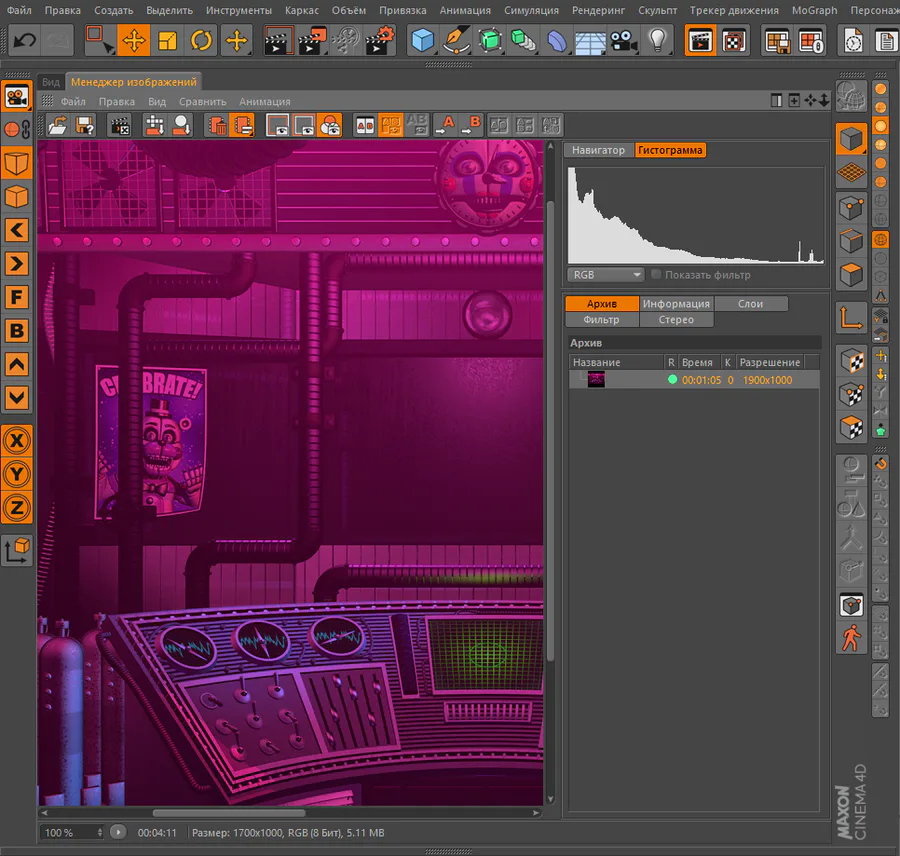Open the RGB channel dropdown

(x=606, y=275)
